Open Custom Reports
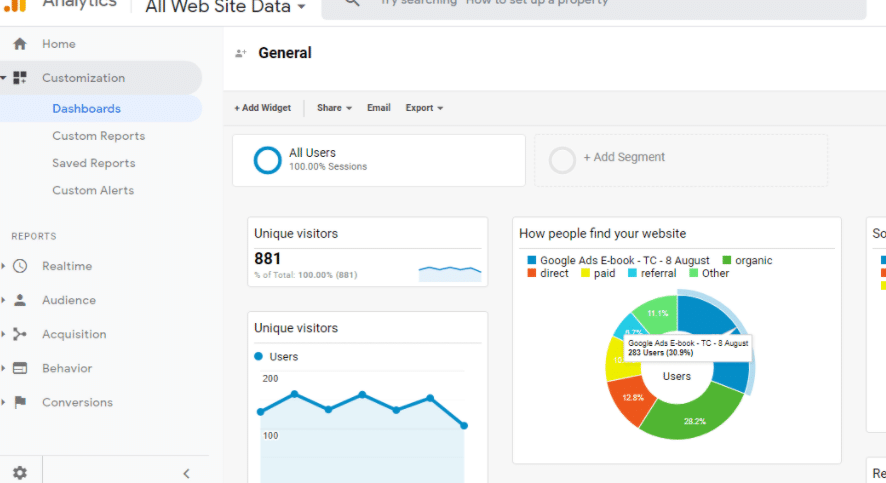 [99, 136]
